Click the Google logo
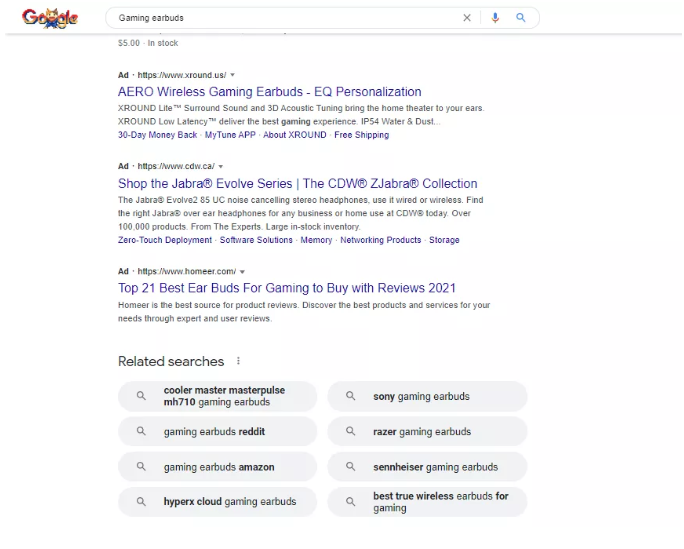The image size is (684, 549). pyautogui.click(x=49, y=17)
